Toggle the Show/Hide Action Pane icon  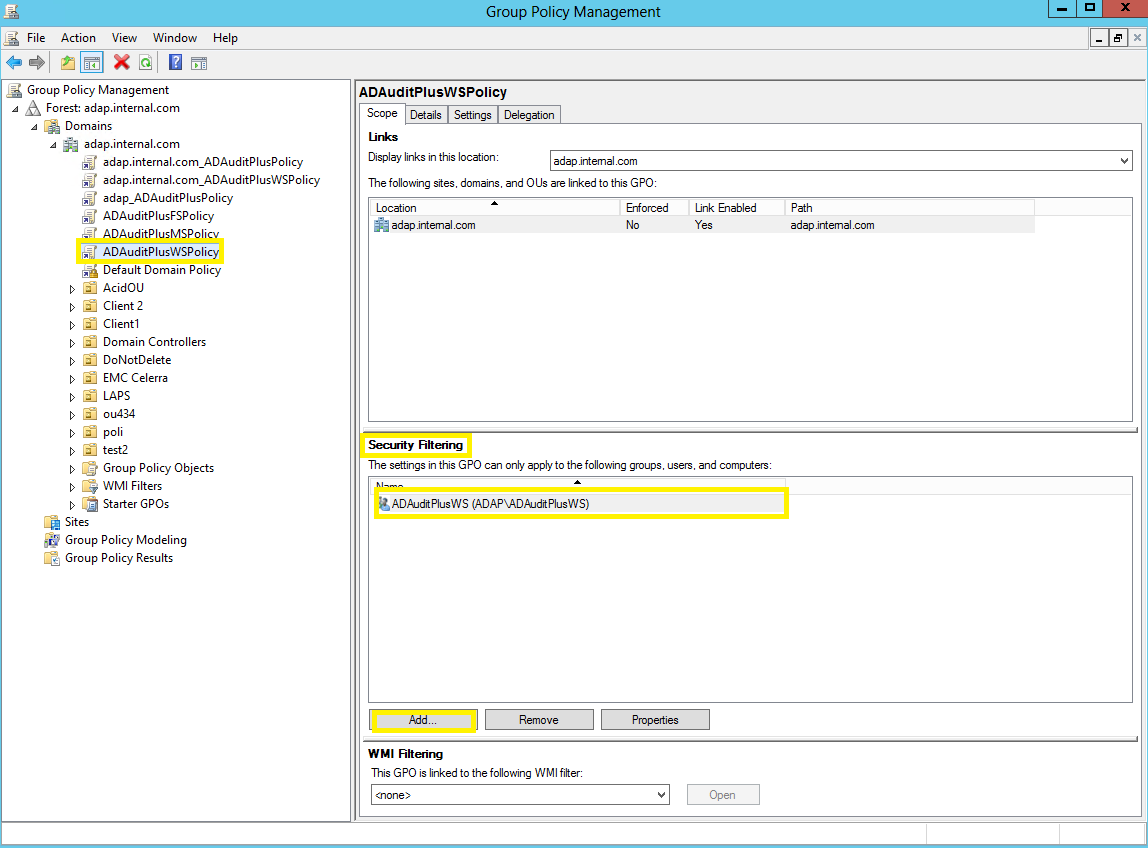click(199, 63)
